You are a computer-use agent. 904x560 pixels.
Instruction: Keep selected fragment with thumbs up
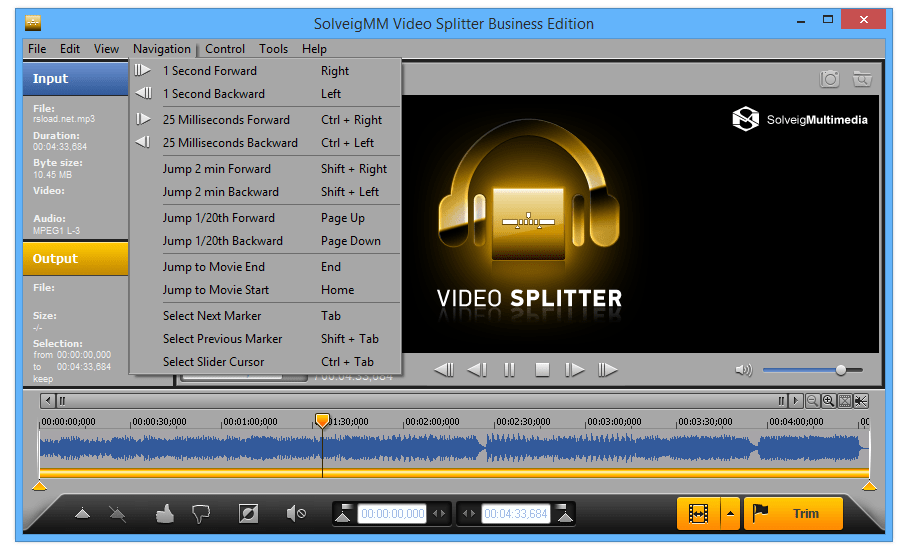[x=165, y=513]
